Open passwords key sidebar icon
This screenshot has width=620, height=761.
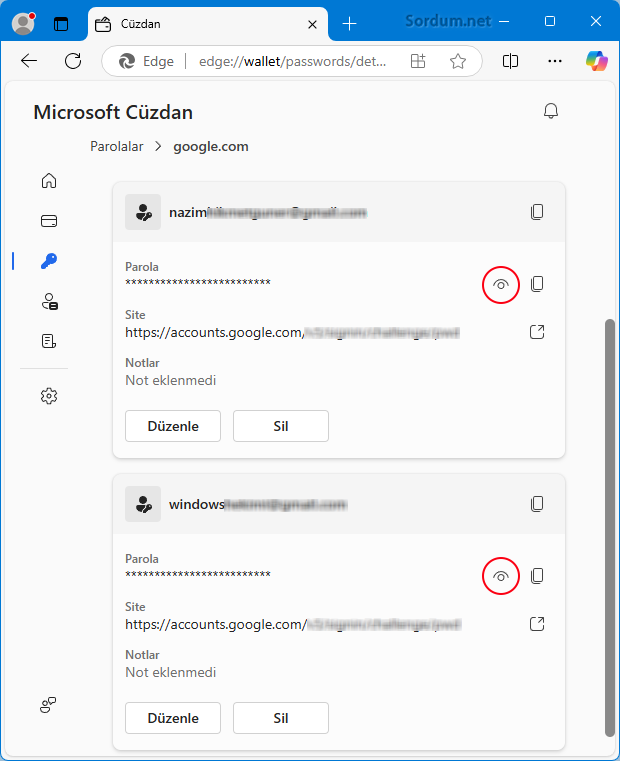(49, 261)
